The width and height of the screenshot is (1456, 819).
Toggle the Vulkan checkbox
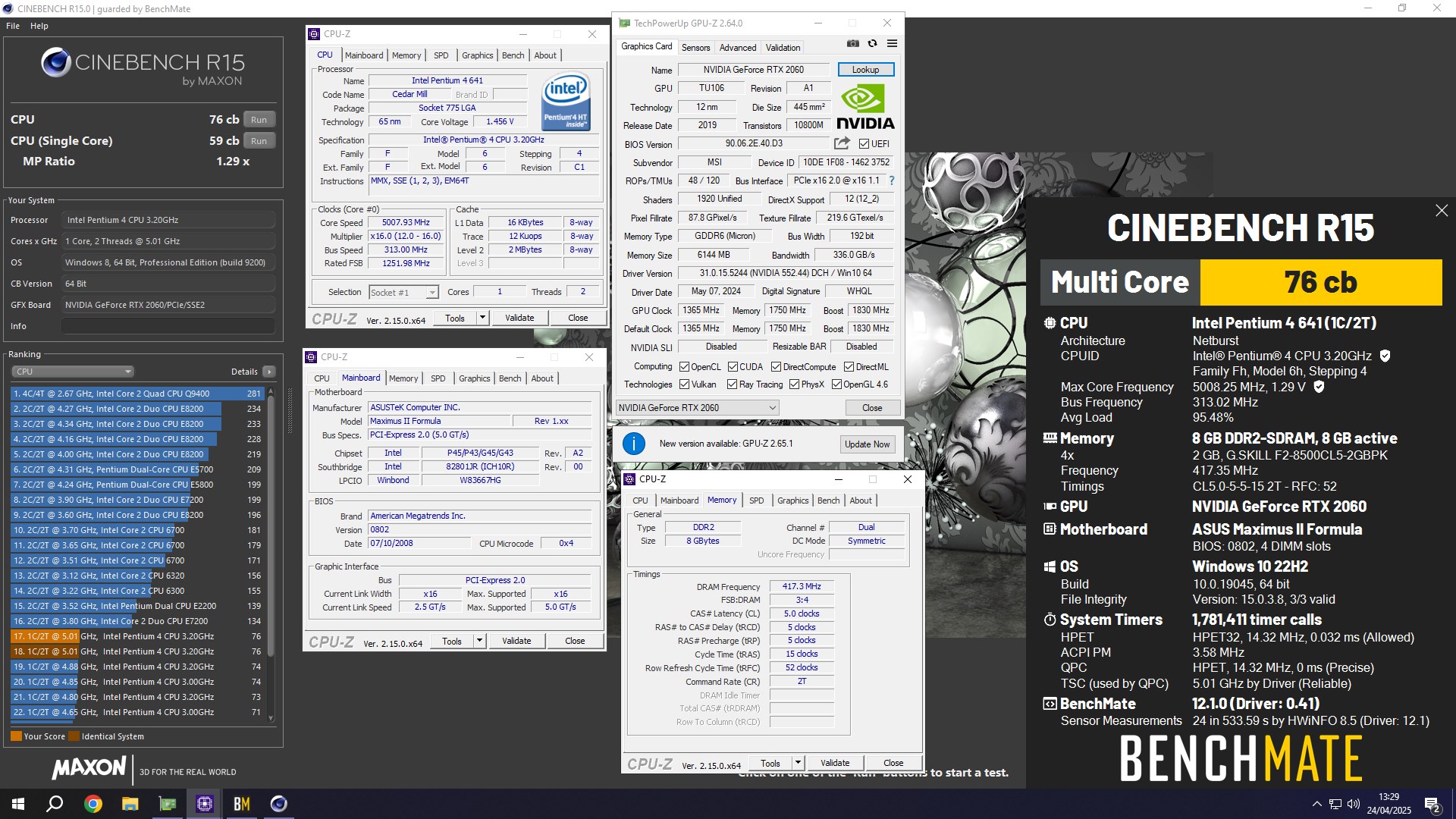[x=684, y=384]
